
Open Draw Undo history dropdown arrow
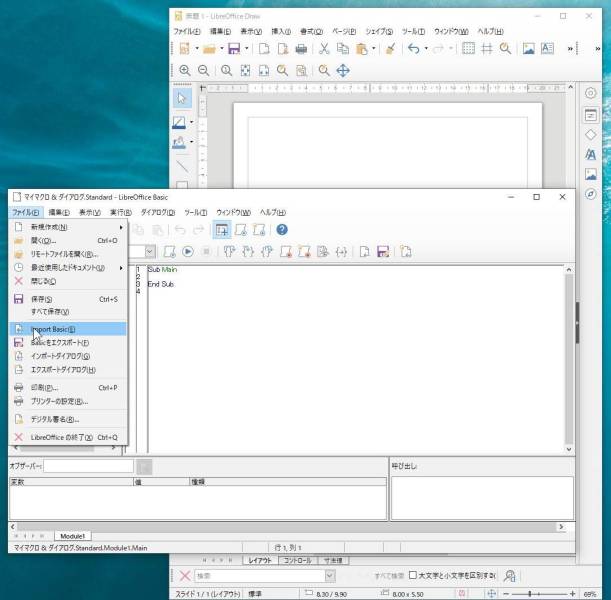point(426,49)
